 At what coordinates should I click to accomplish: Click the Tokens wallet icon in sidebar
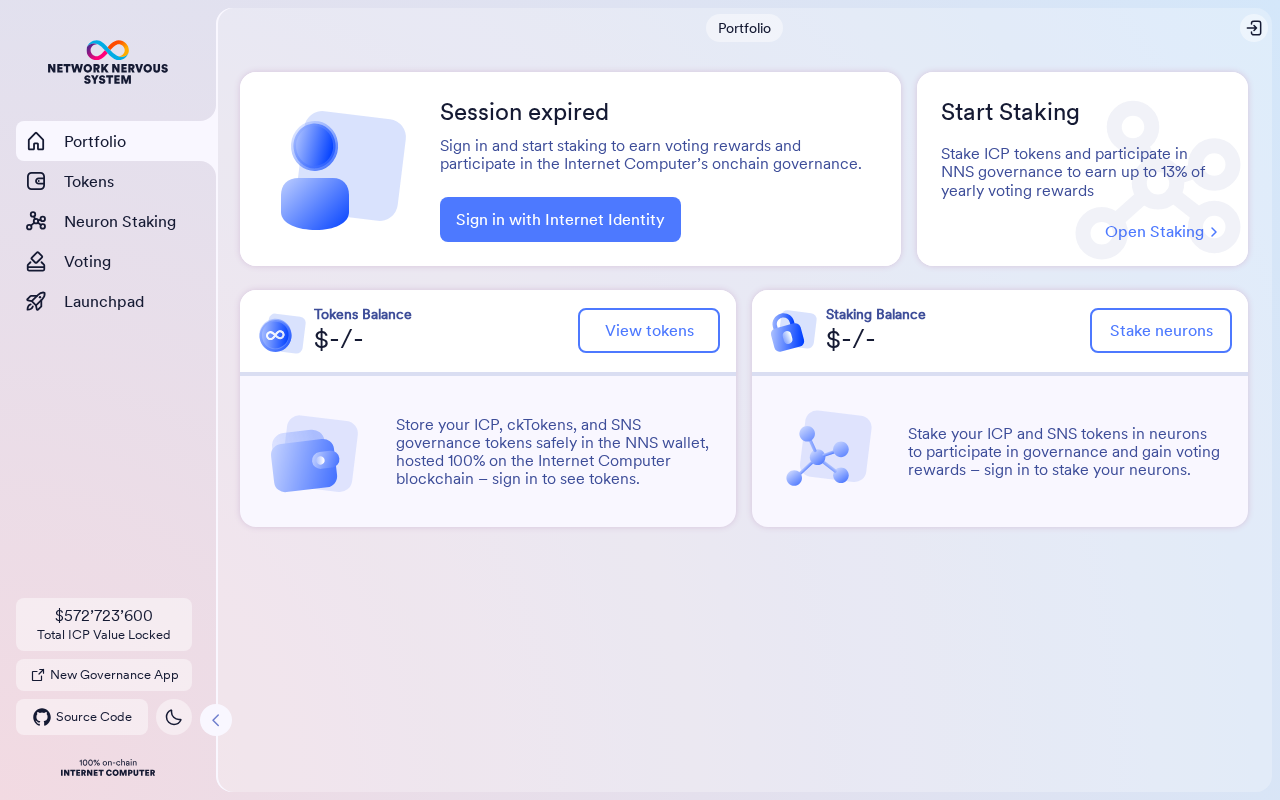tap(36, 181)
